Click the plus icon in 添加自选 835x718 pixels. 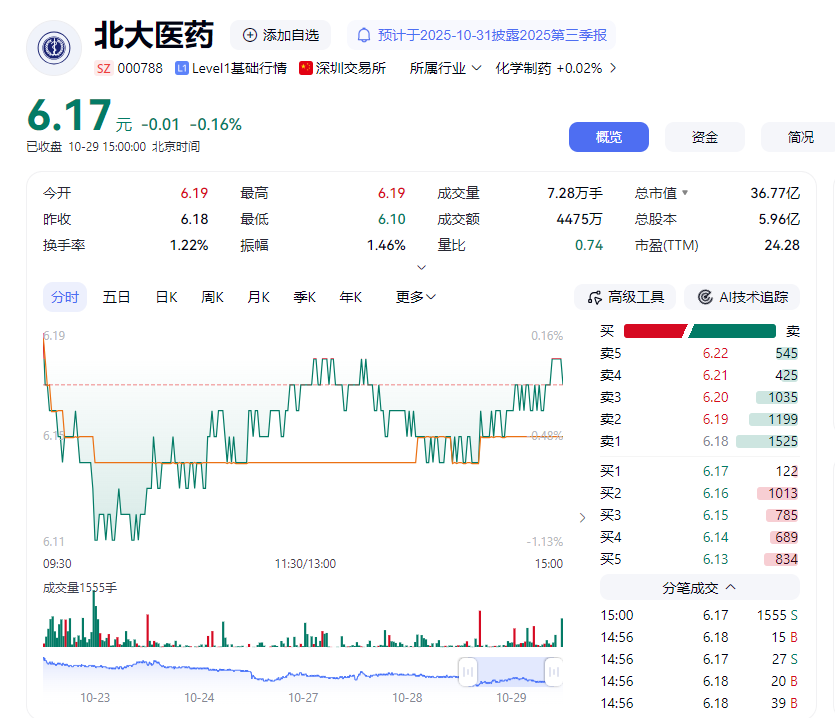[x=248, y=35]
